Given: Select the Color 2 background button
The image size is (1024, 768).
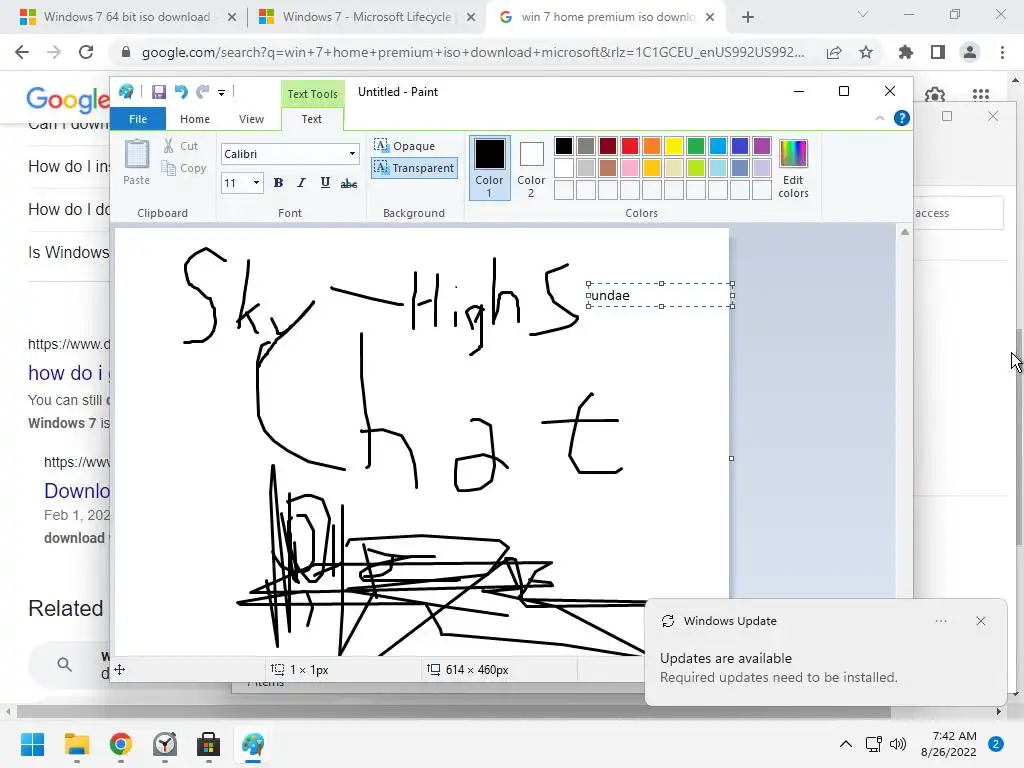Looking at the screenshot, I should point(531,168).
